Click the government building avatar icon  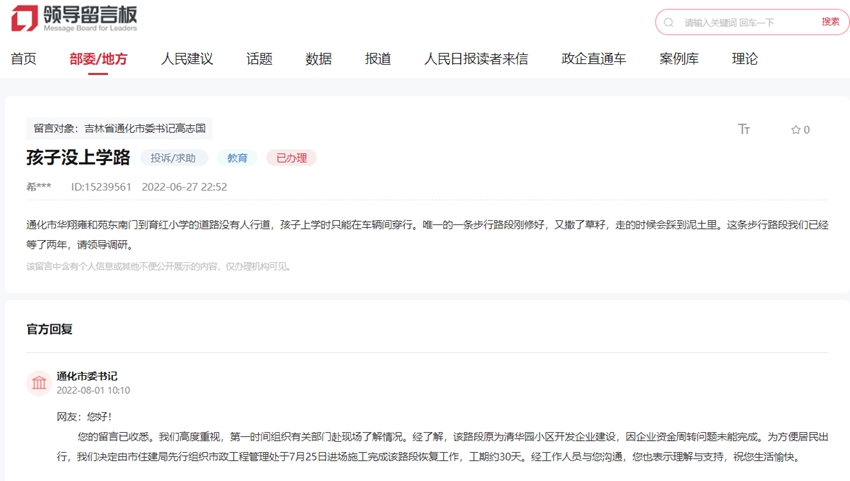[39, 383]
